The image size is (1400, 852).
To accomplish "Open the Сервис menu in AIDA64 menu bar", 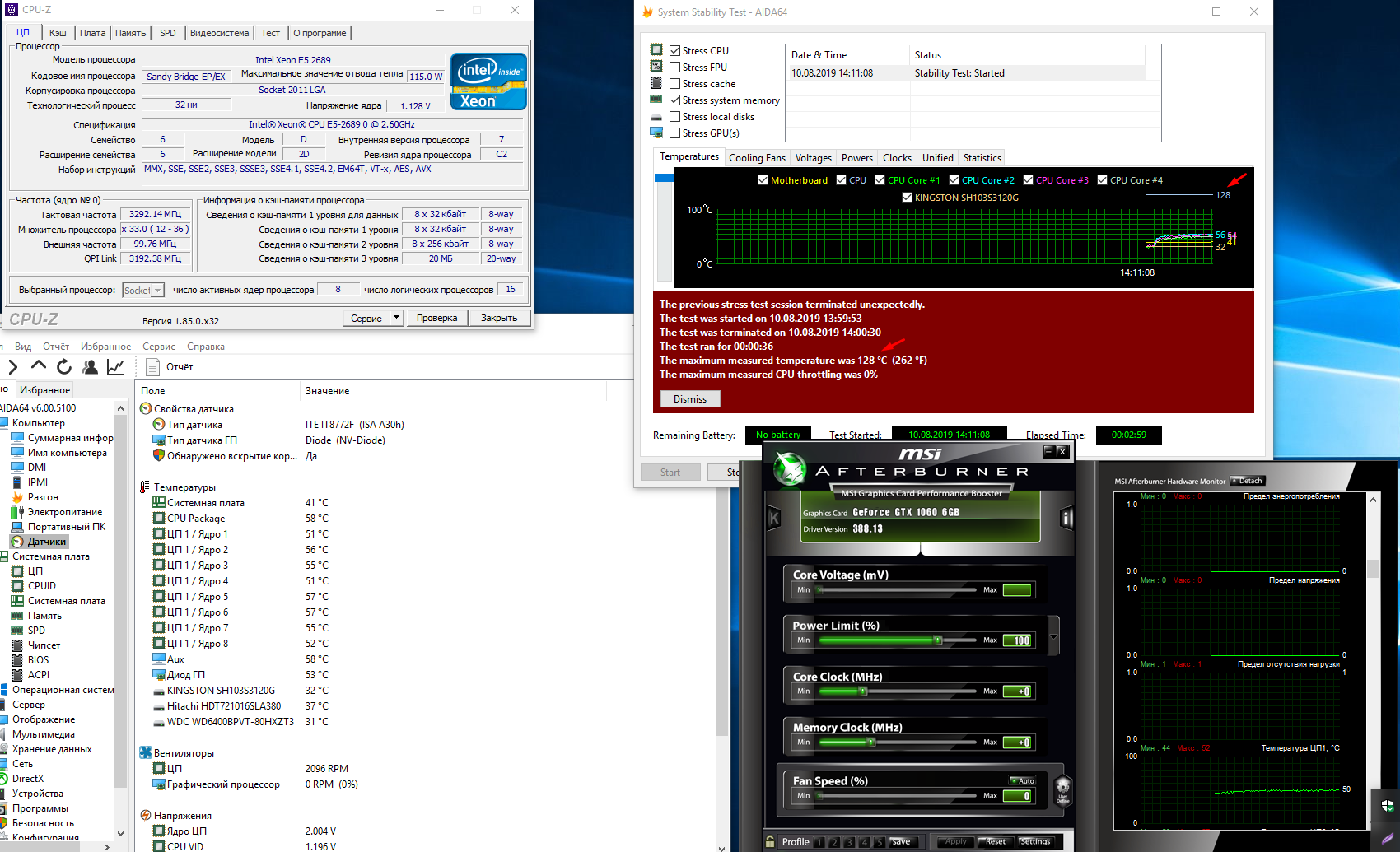I will 159,347.
